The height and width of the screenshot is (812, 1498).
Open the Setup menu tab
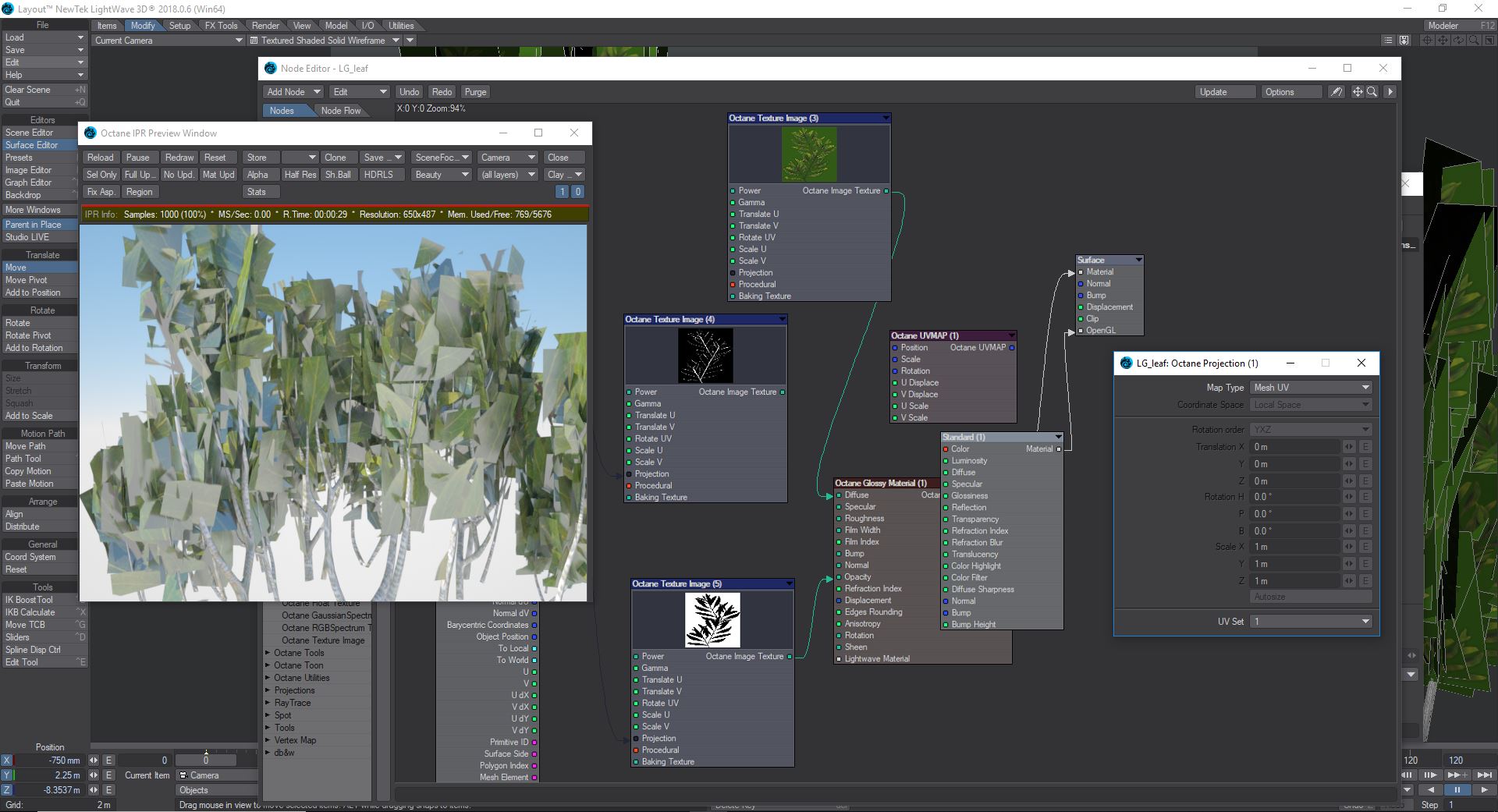[179, 26]
